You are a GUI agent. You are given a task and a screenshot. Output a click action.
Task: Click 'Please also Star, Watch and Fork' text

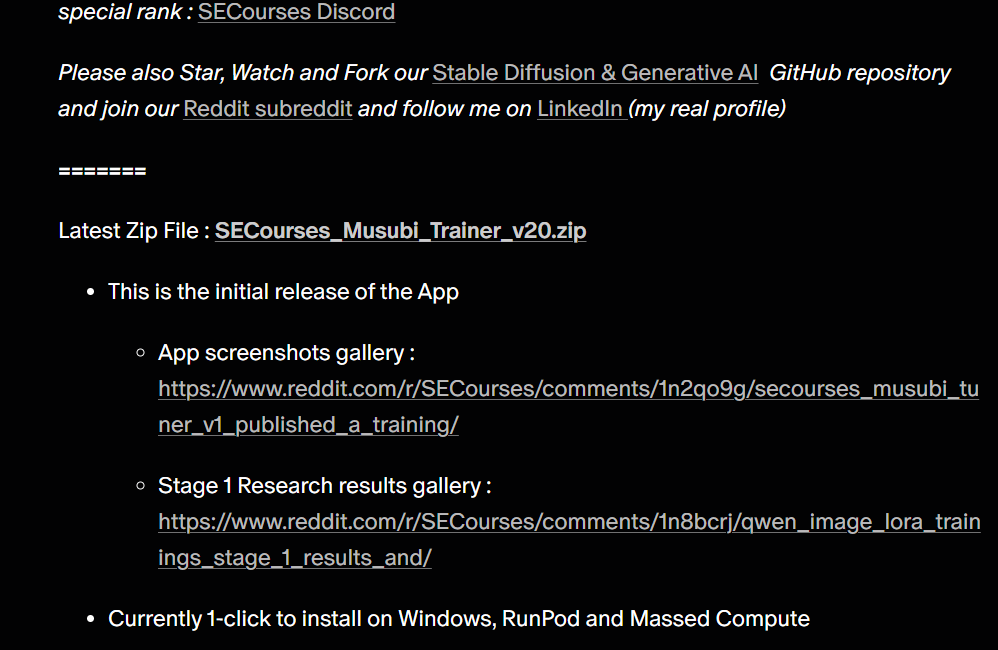click(x=243, y=73)
